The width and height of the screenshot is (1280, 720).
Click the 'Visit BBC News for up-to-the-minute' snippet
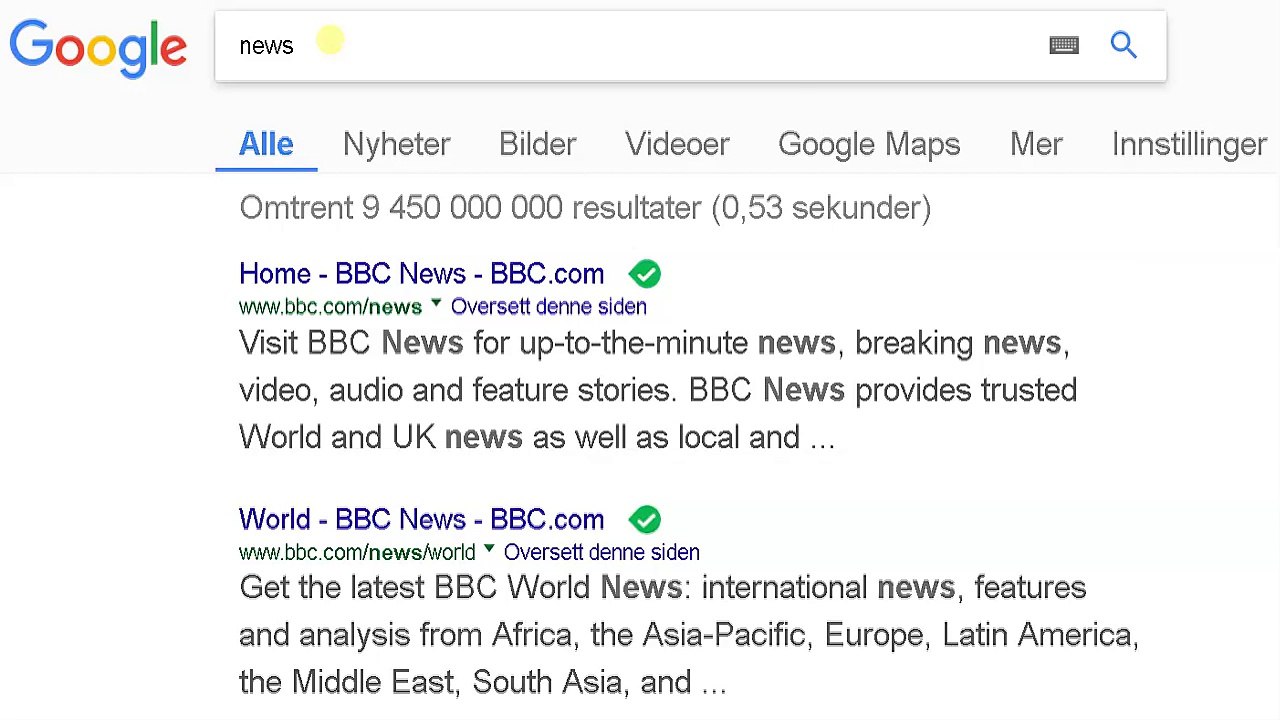point(658,390)
